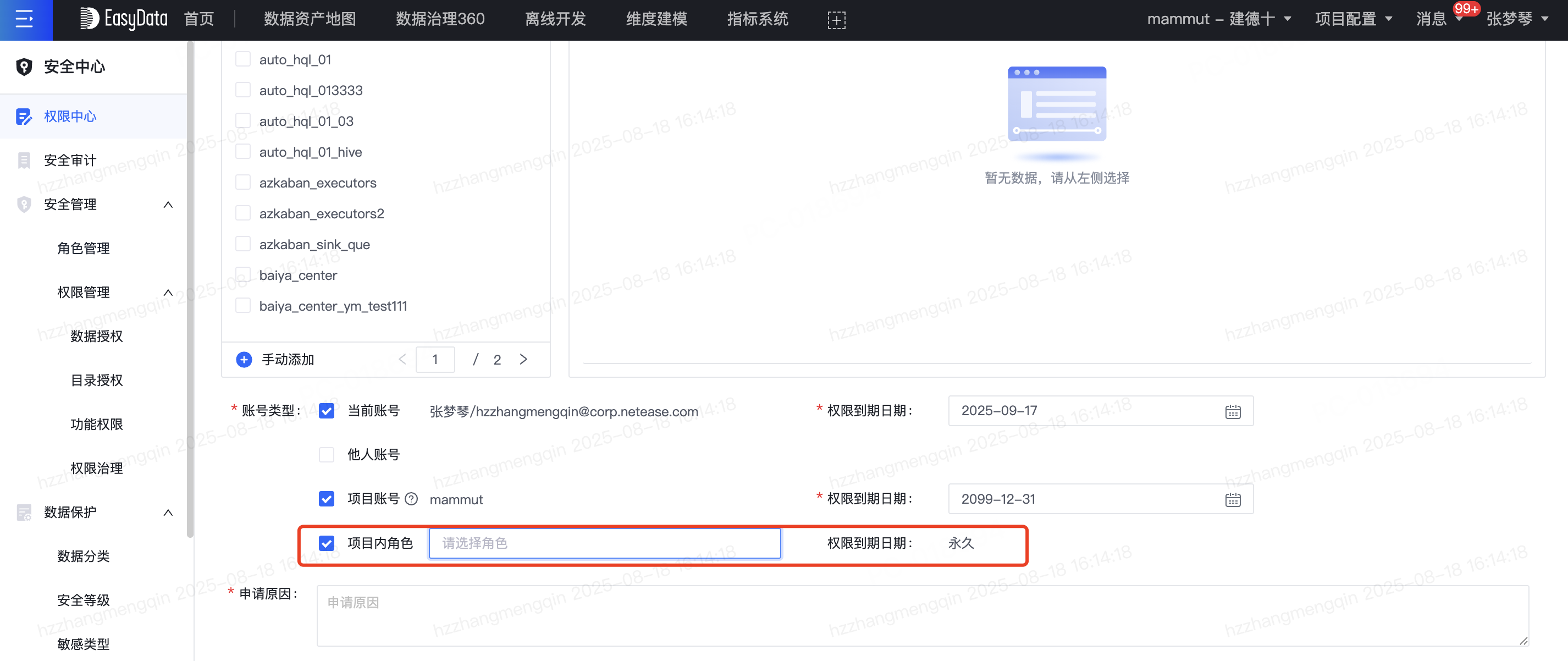
Task: Click the blue plus icon beside 手动添加
Action: tap(244, 360)
